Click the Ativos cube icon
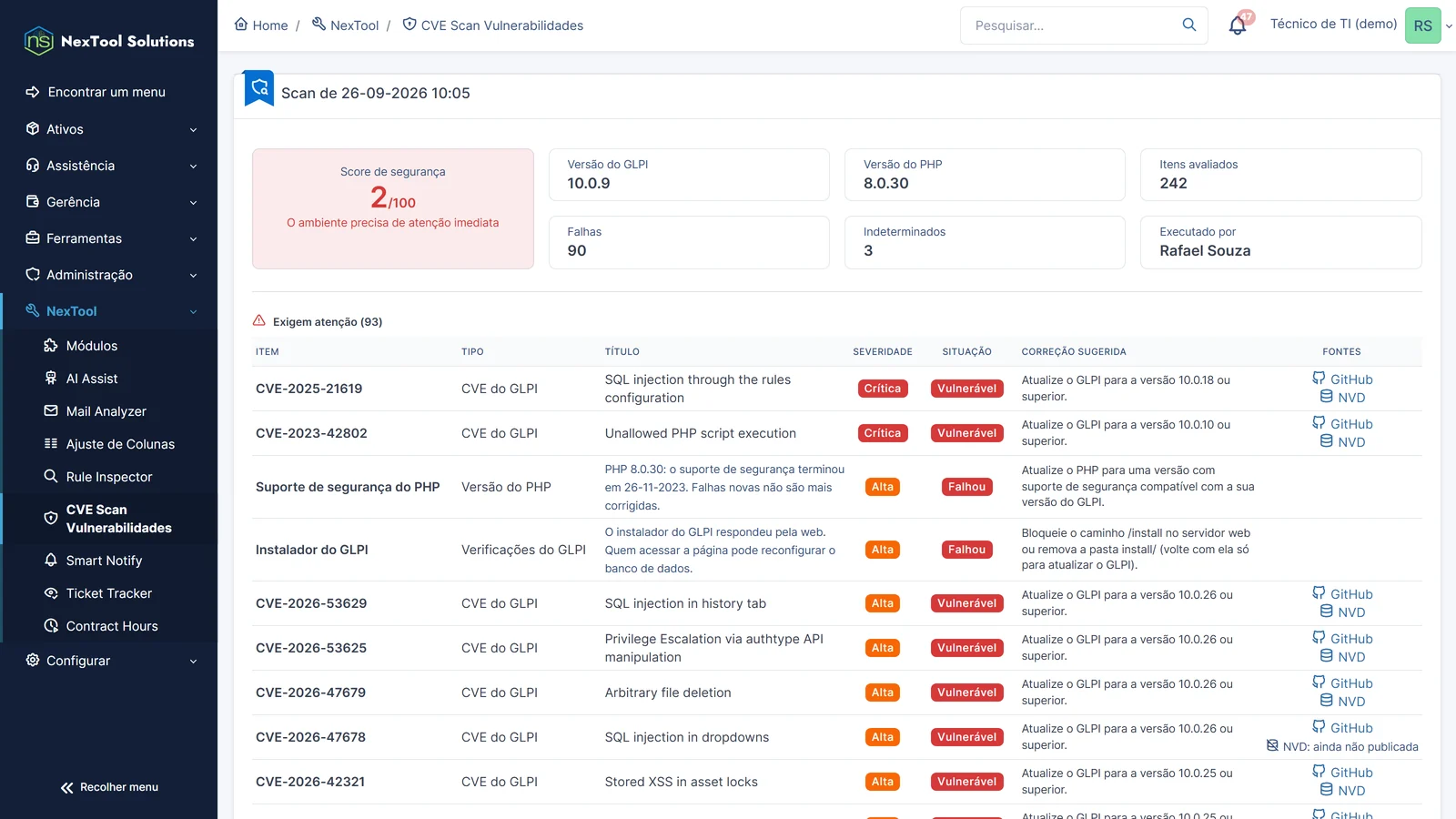 point(33,129)
